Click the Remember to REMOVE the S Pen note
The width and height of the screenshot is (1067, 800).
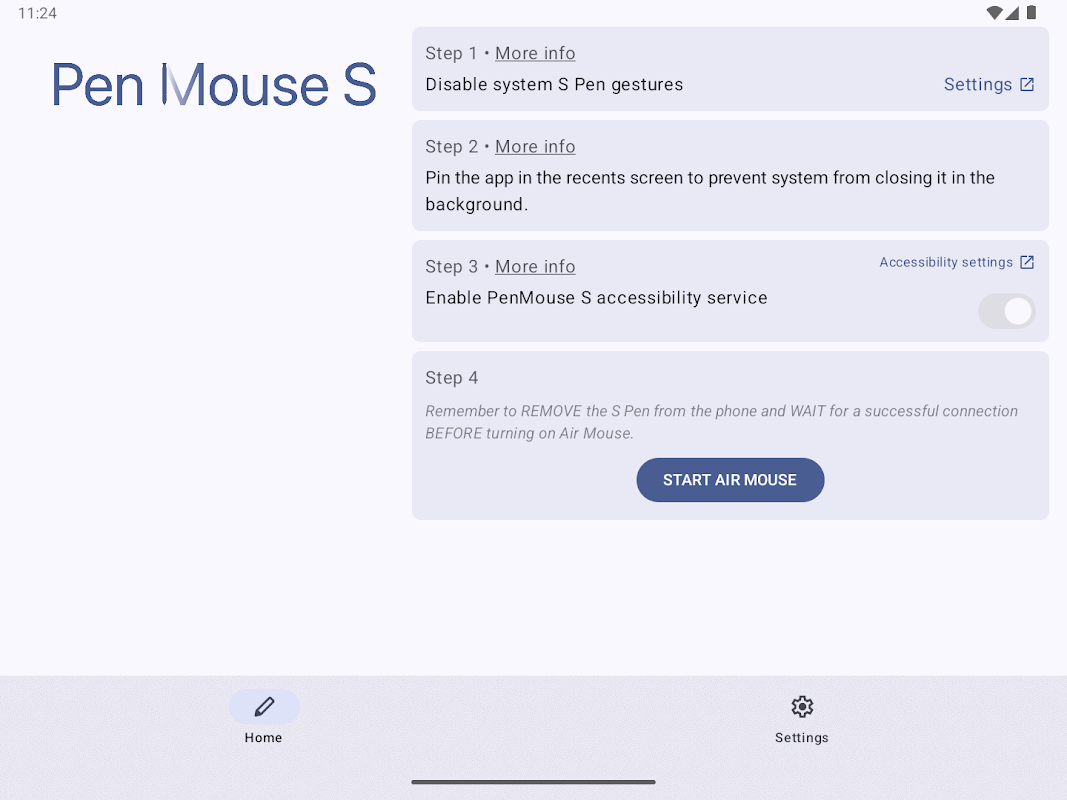pyautogui.click(x=721, y=422)
